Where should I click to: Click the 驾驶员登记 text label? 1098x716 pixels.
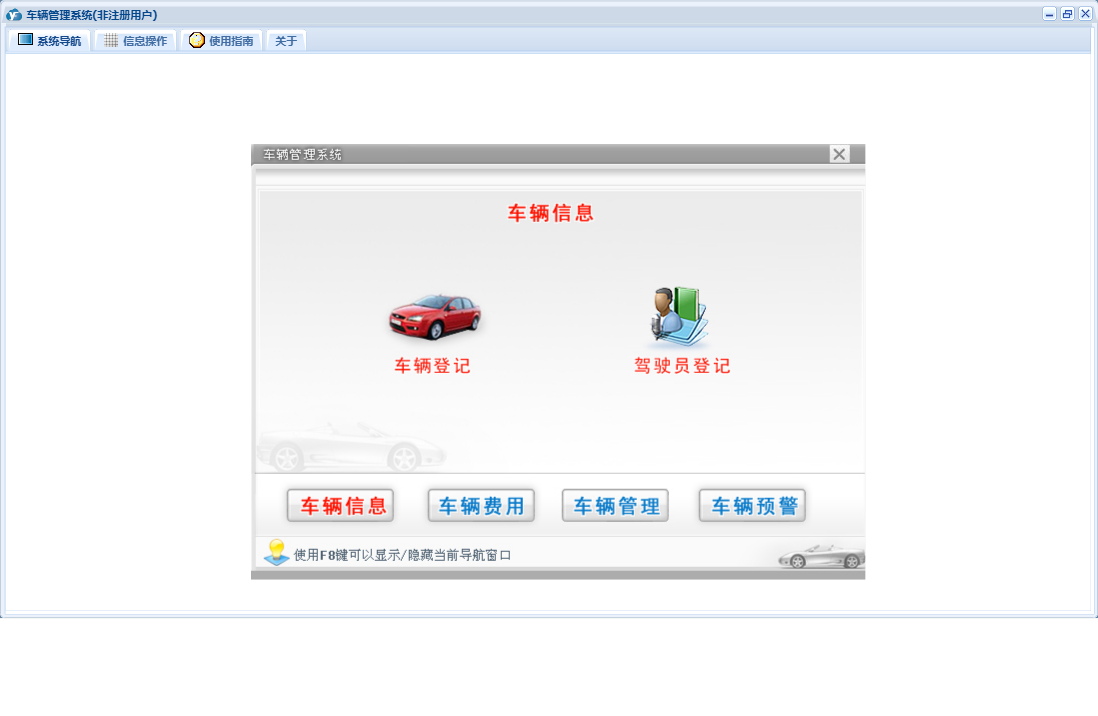click(x=682, y=366)
